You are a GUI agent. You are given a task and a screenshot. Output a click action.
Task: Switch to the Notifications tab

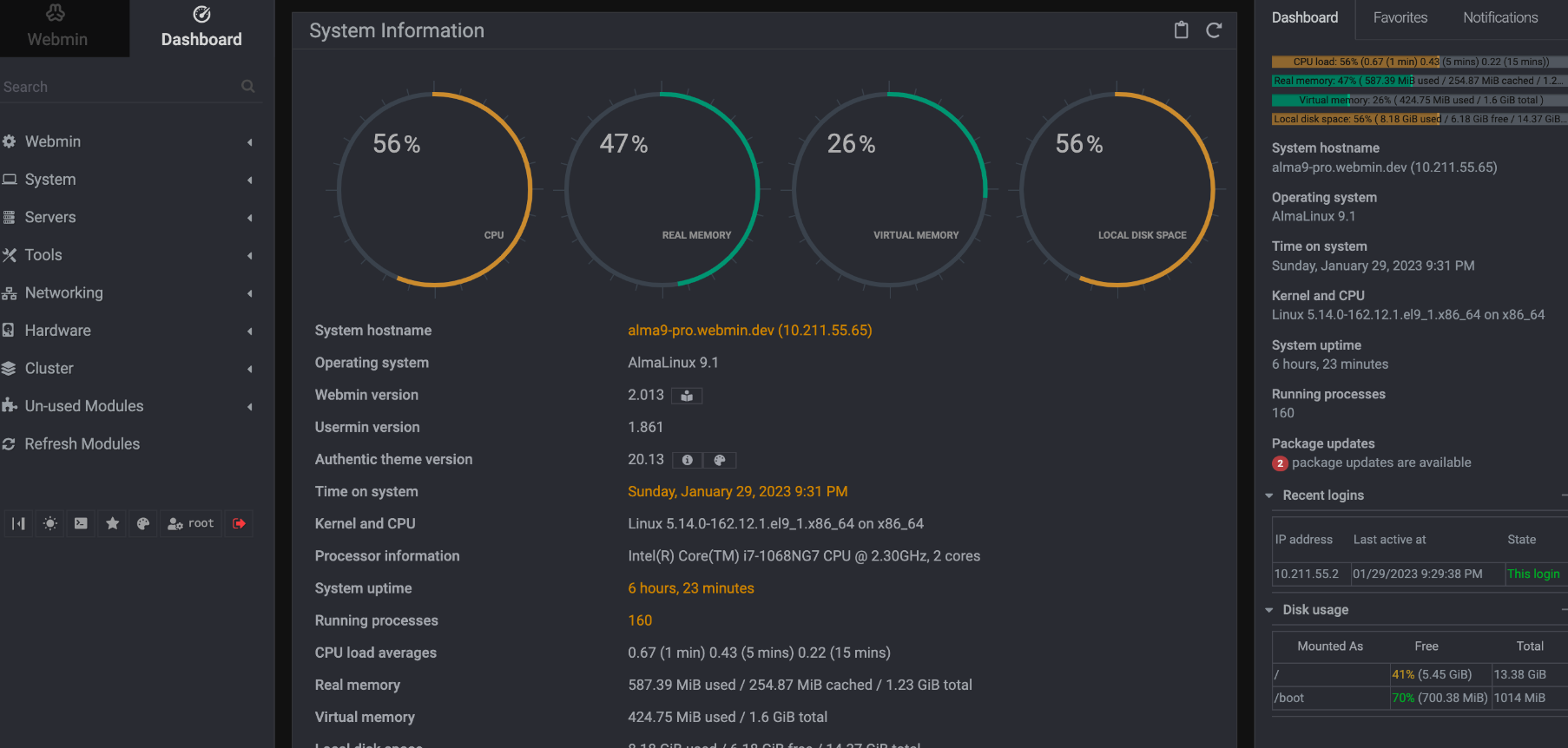(x=1499, y=17)
